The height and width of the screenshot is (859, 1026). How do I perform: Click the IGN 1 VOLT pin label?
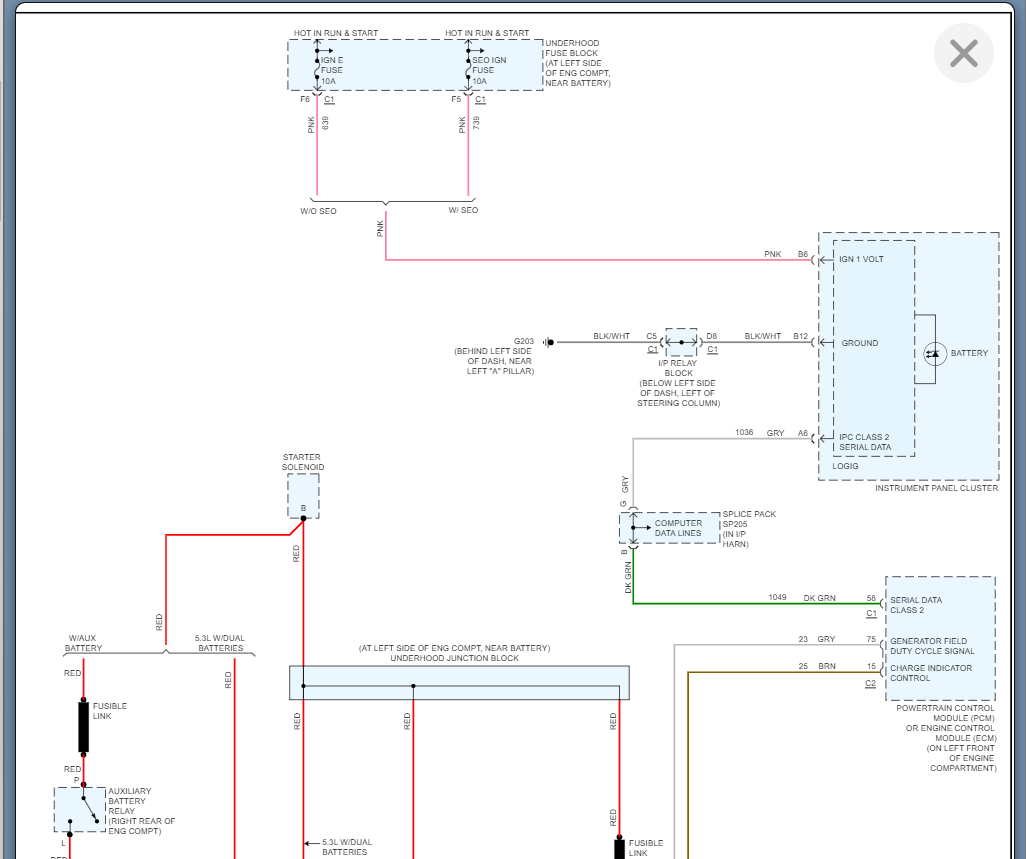coord(862,260)
